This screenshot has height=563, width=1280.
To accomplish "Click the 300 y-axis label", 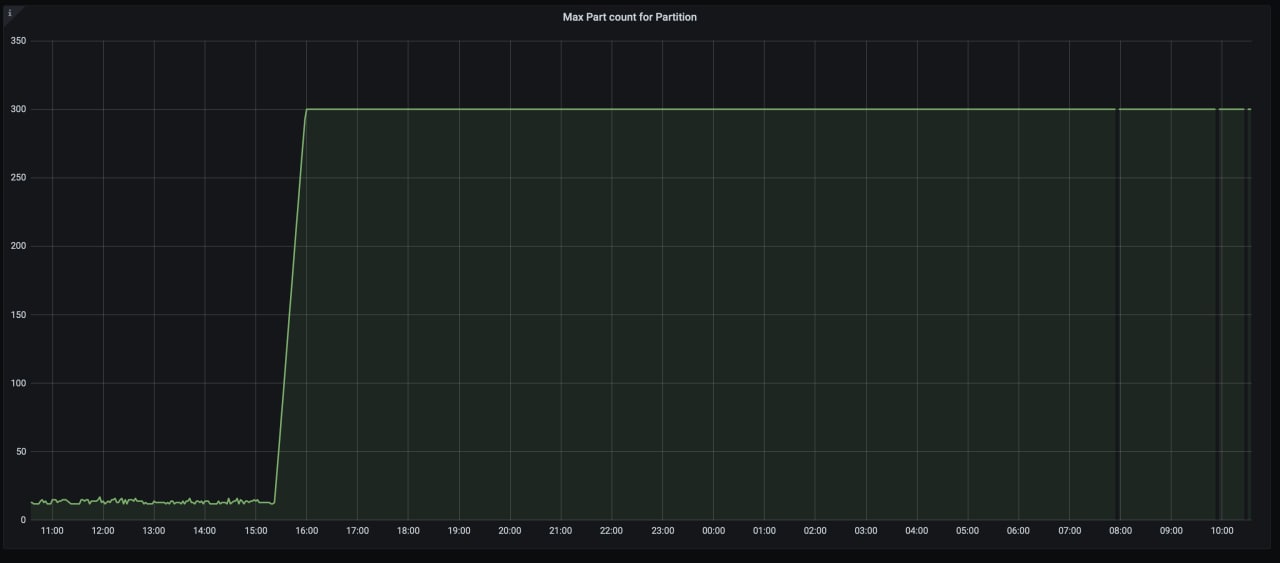I will pos(18,109).
